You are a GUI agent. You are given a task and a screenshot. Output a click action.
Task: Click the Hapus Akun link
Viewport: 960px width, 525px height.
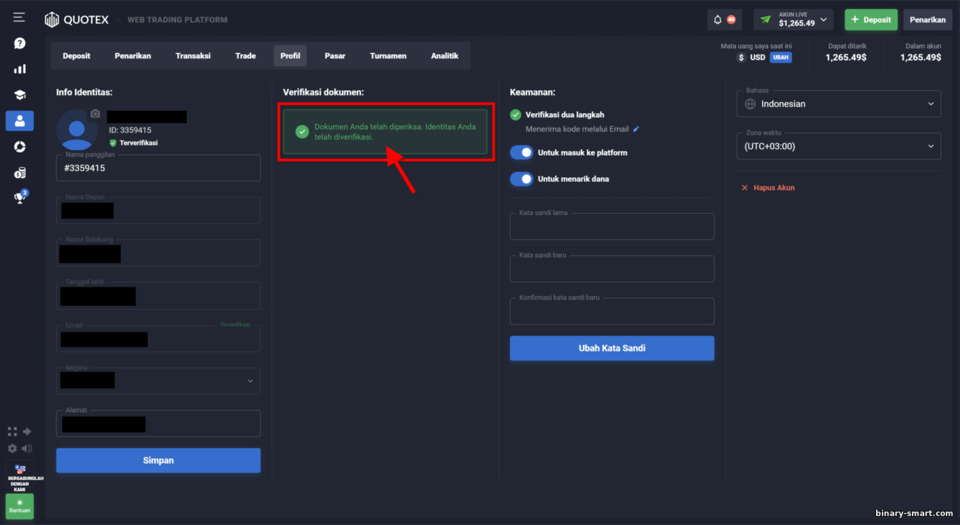click(x=774, y=188)
